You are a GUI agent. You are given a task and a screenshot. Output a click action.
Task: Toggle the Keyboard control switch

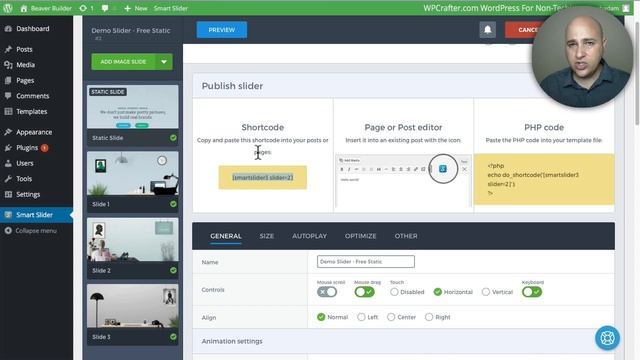[532, 292]
